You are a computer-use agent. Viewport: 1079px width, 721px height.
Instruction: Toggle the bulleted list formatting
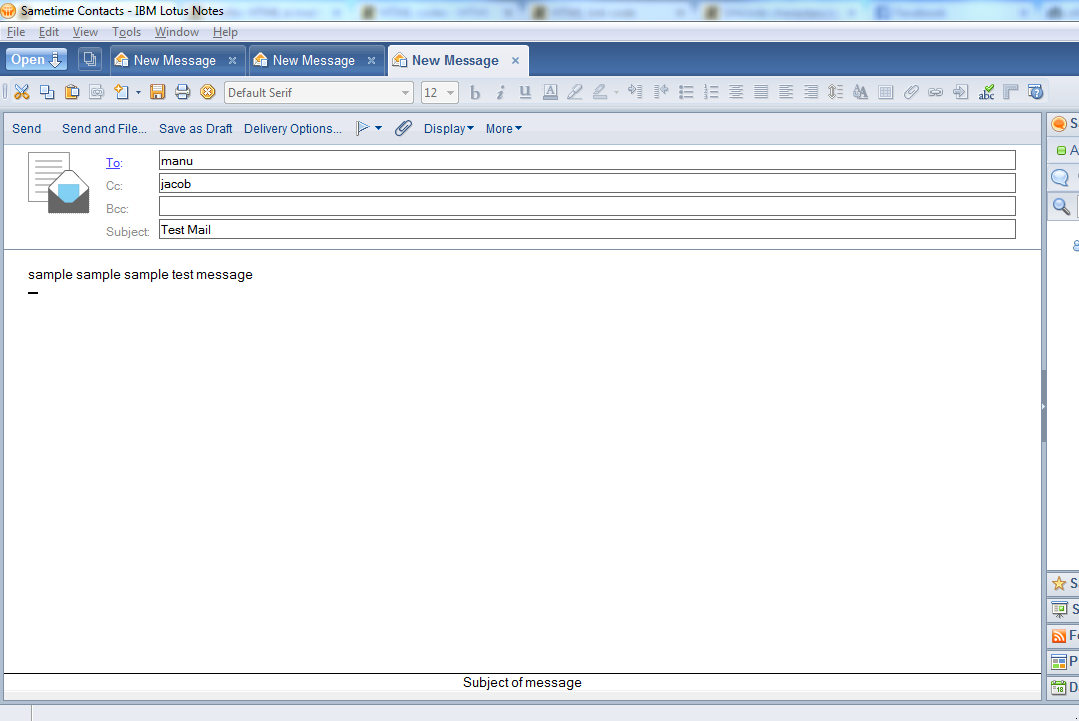pyautogui.click(x=686, y=92)
